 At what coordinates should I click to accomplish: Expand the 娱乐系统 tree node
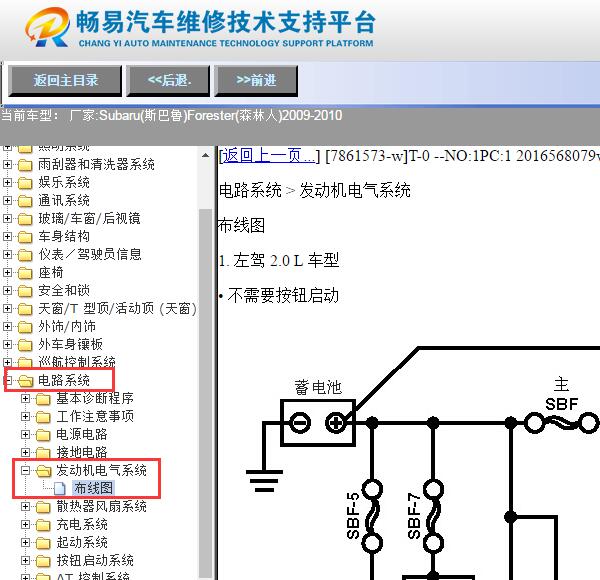pyautogui.click(x=7, y=182)
